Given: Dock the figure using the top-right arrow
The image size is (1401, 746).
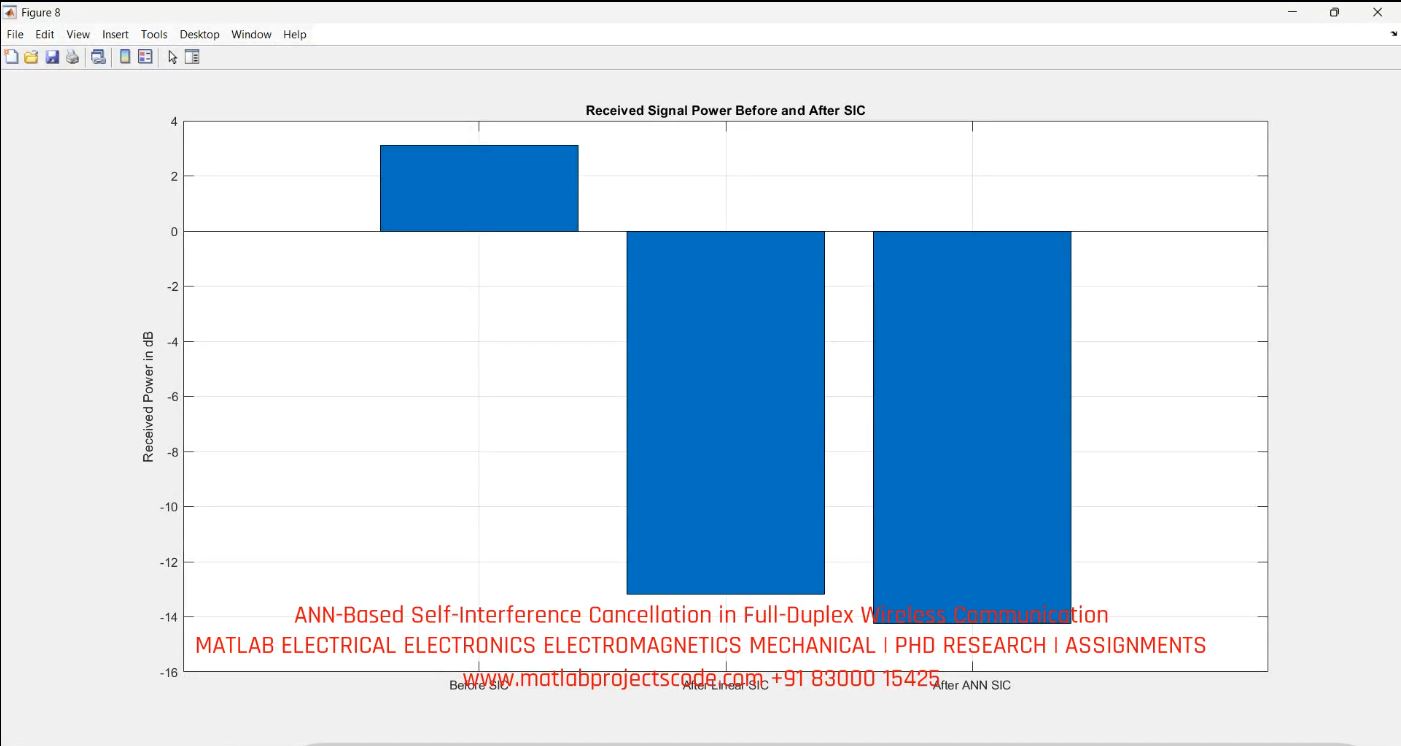Looking at the screenshot, I should pos(1394,34).
